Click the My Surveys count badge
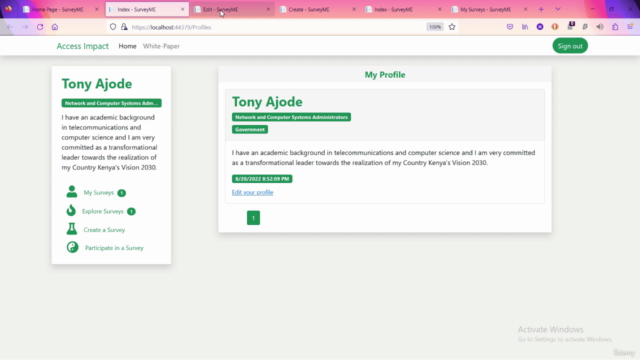Viewport: 640px width, 360px height. (122, 193)
